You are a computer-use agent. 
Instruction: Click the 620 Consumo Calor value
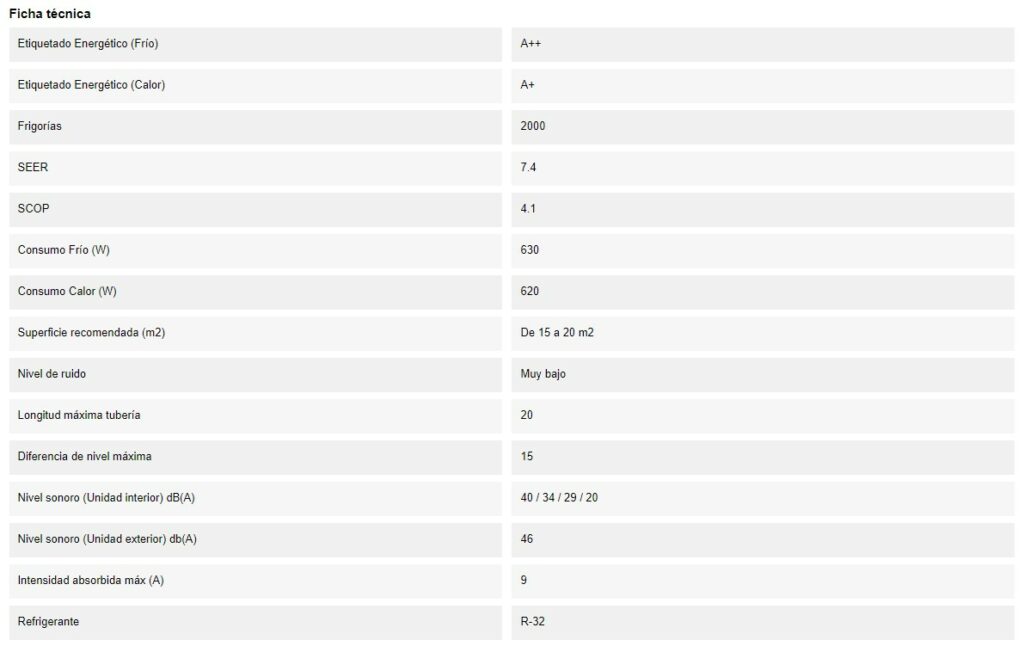click(x=530, y=291)
